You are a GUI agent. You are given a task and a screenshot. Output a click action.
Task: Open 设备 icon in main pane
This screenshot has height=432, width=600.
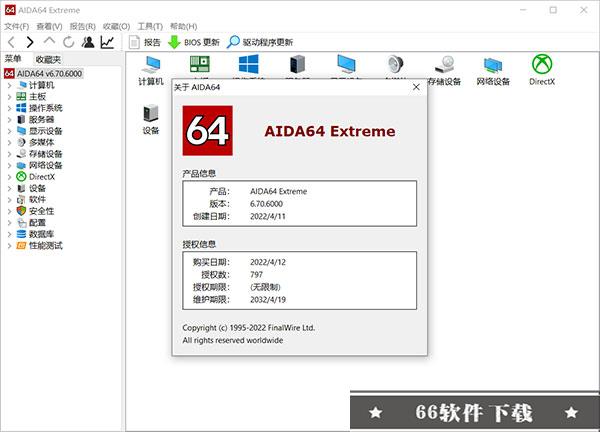(x=151, y=119)
